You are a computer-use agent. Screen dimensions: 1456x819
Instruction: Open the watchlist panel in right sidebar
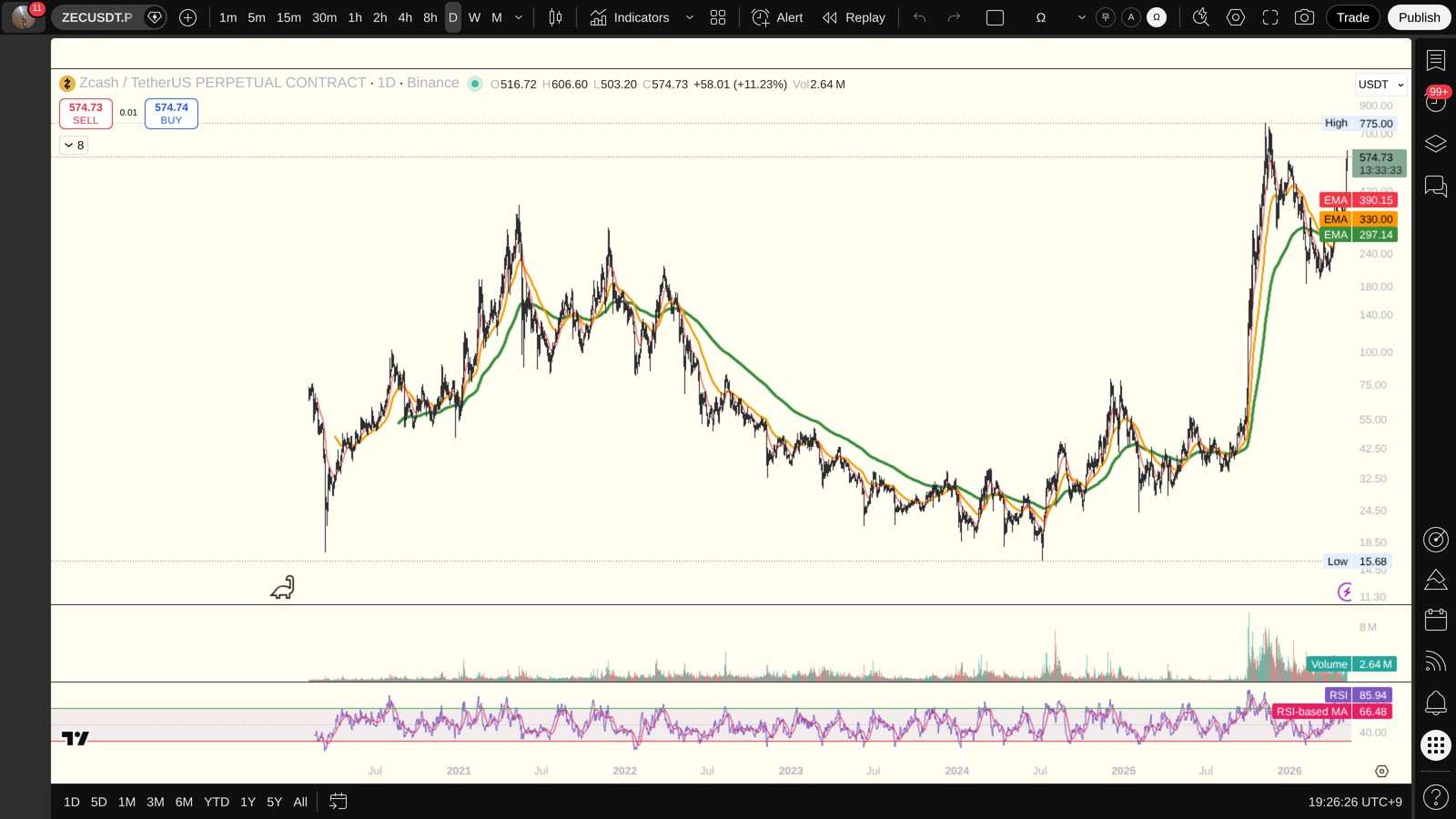(x=1435, y=60)
